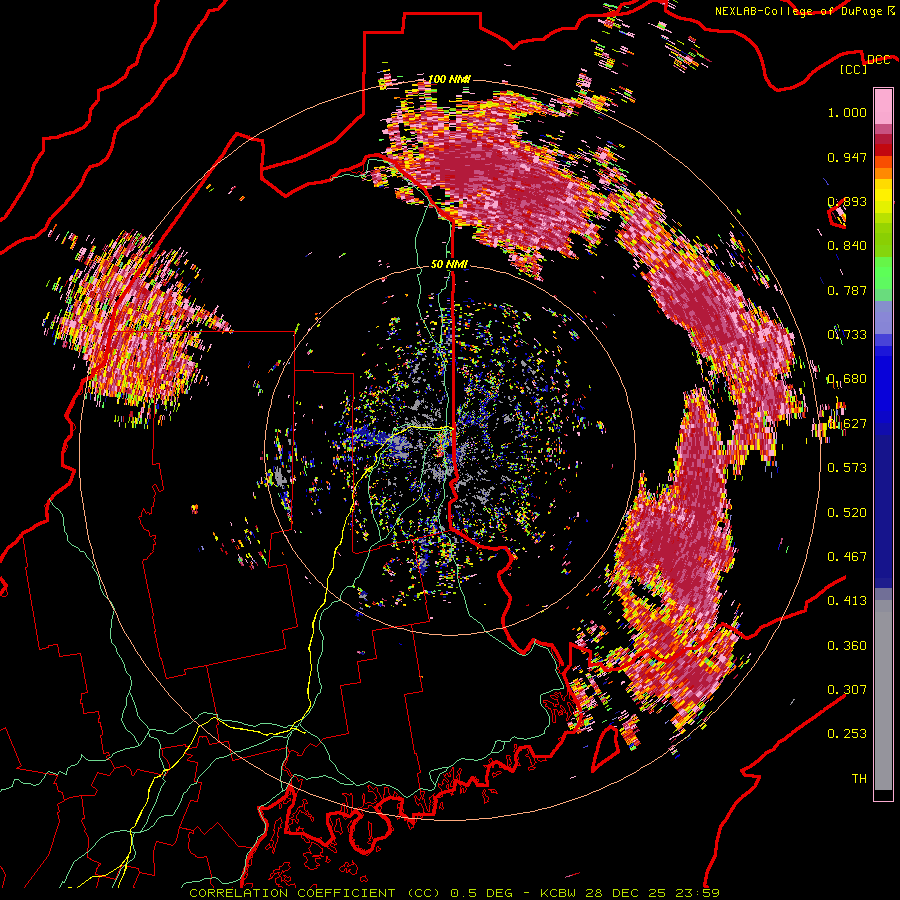Select the 0.627 scale value
Screen dimensions: 900x900
pyautogui.click(x=847, y=424)
